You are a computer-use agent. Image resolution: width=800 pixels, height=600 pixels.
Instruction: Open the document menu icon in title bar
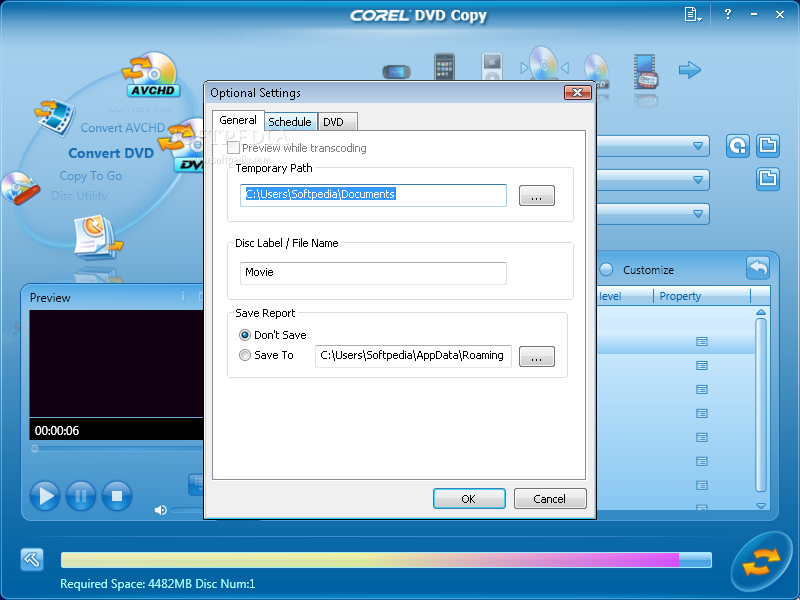click(692, 14)
